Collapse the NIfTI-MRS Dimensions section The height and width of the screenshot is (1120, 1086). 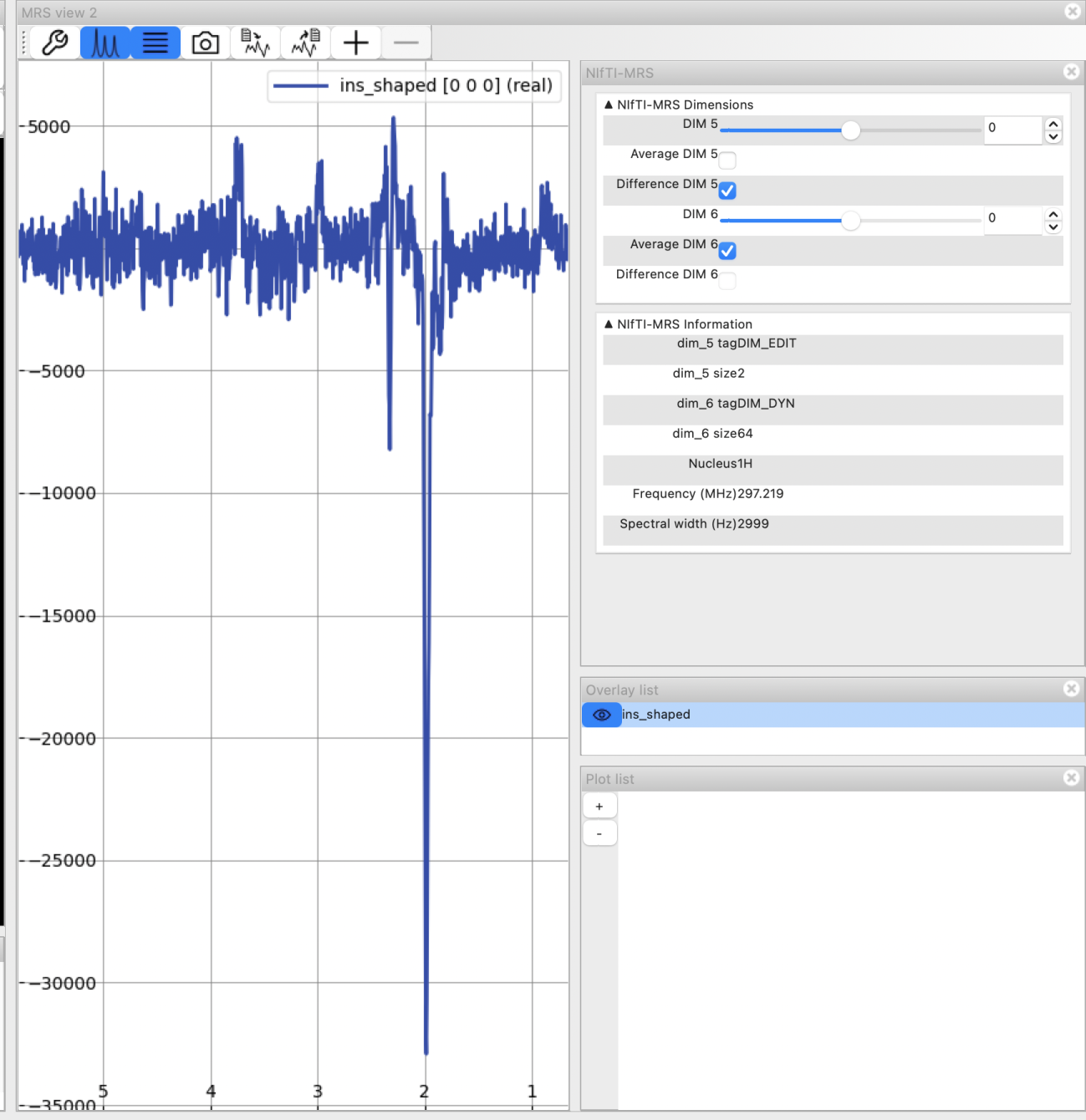point(609,104)
